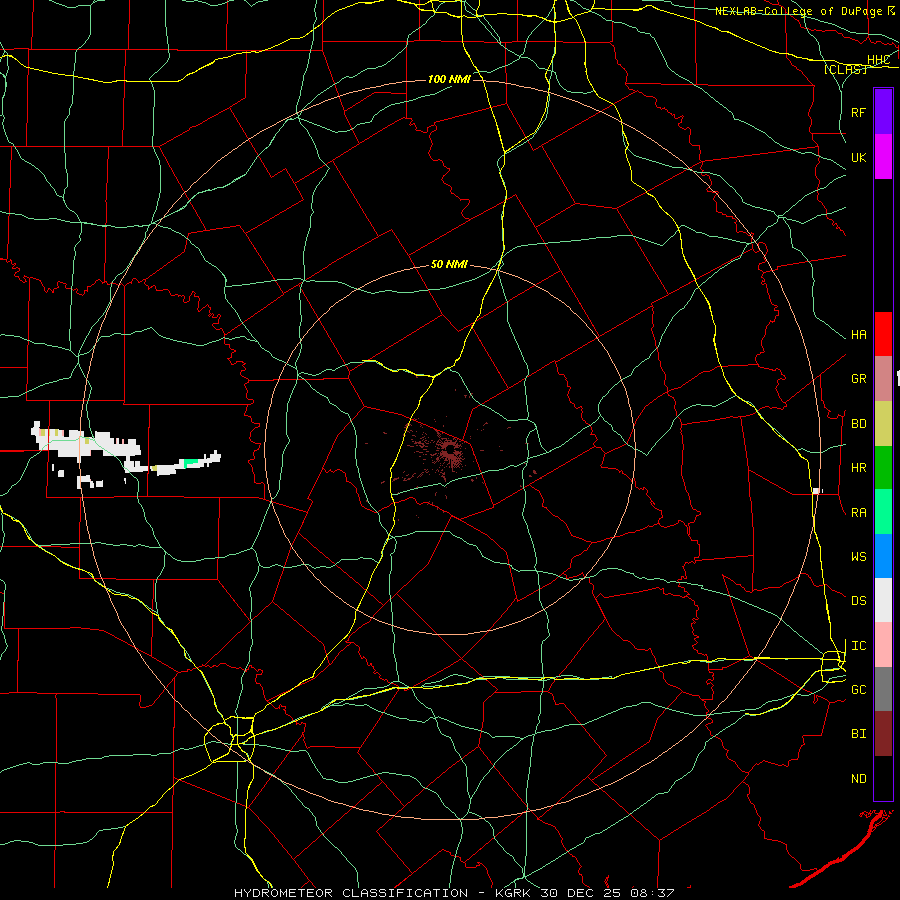Click the 50 NMI range ring label

tap(449, 264)
